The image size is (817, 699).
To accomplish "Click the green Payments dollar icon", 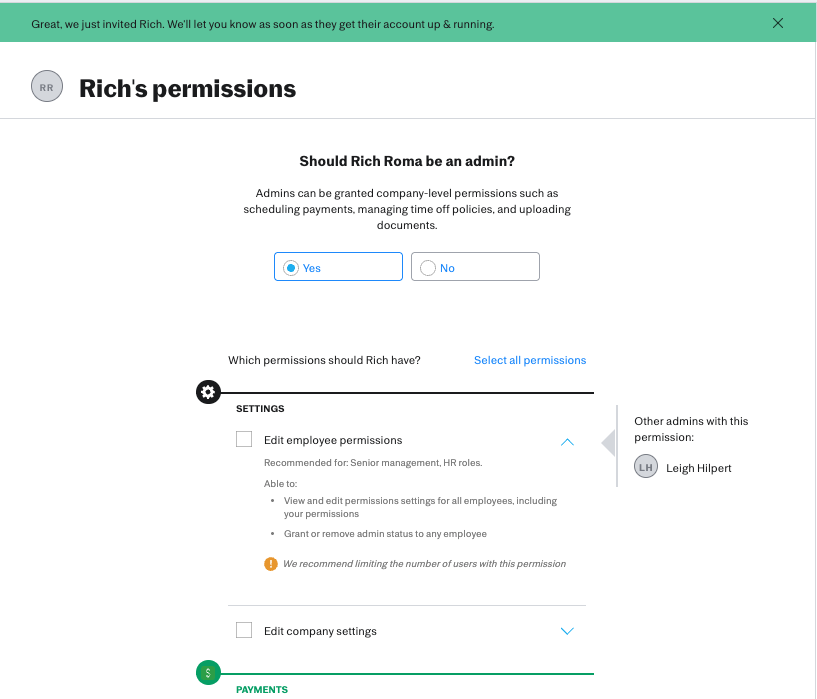I will point(208,673).
